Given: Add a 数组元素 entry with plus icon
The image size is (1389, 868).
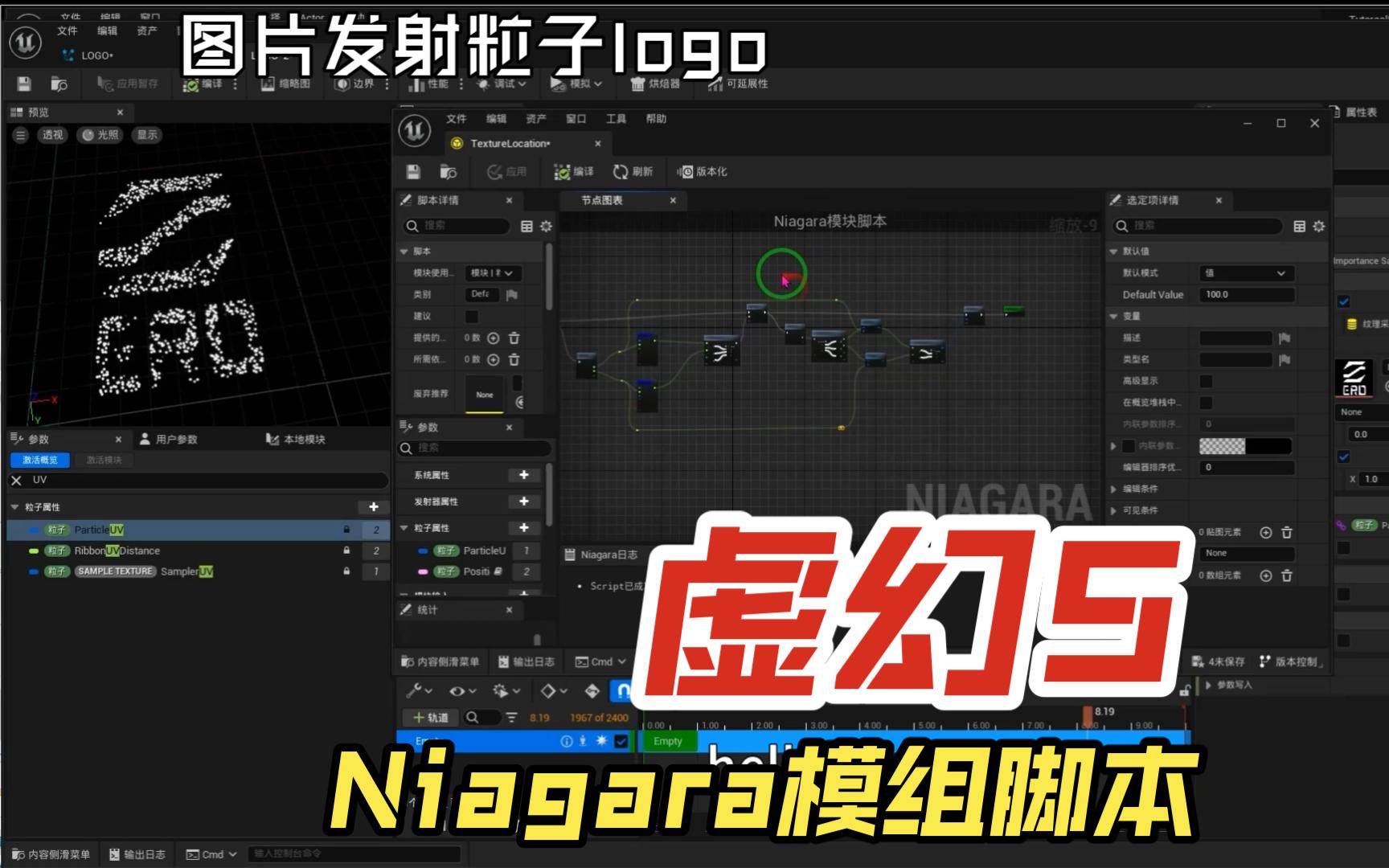Looking at the screenshot, I should pyautogui.click(x=1266, y=575).
